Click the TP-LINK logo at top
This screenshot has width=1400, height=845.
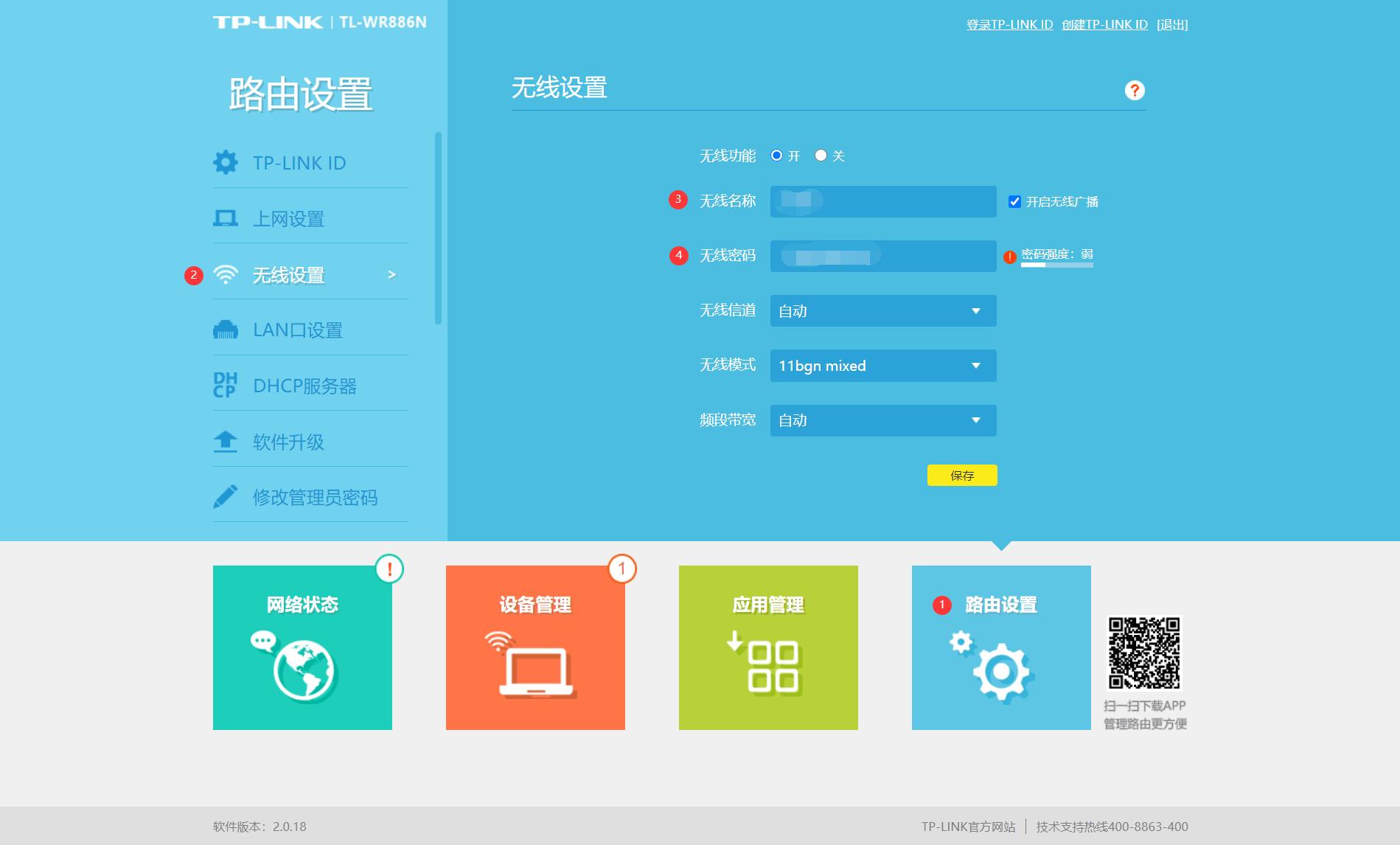pos(268,22)
